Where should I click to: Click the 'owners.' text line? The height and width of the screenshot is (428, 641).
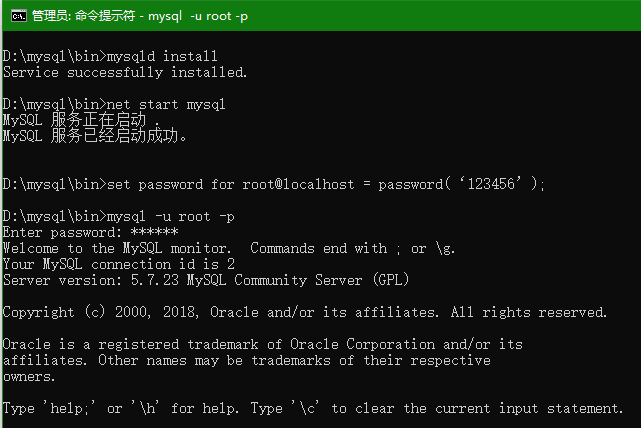(29, 376)
